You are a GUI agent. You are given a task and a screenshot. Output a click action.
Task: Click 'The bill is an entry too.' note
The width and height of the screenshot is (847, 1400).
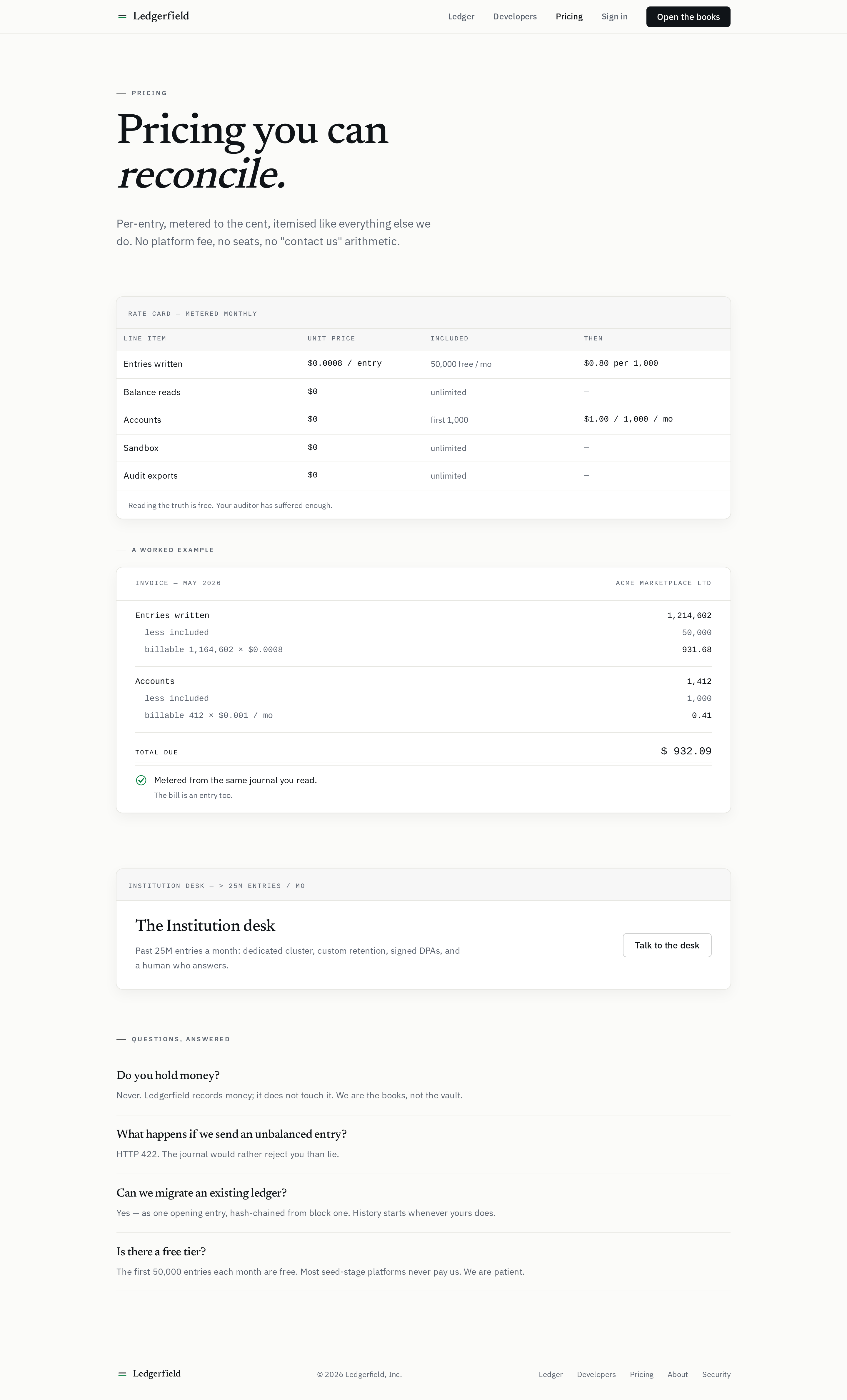[x=193, y=796]
